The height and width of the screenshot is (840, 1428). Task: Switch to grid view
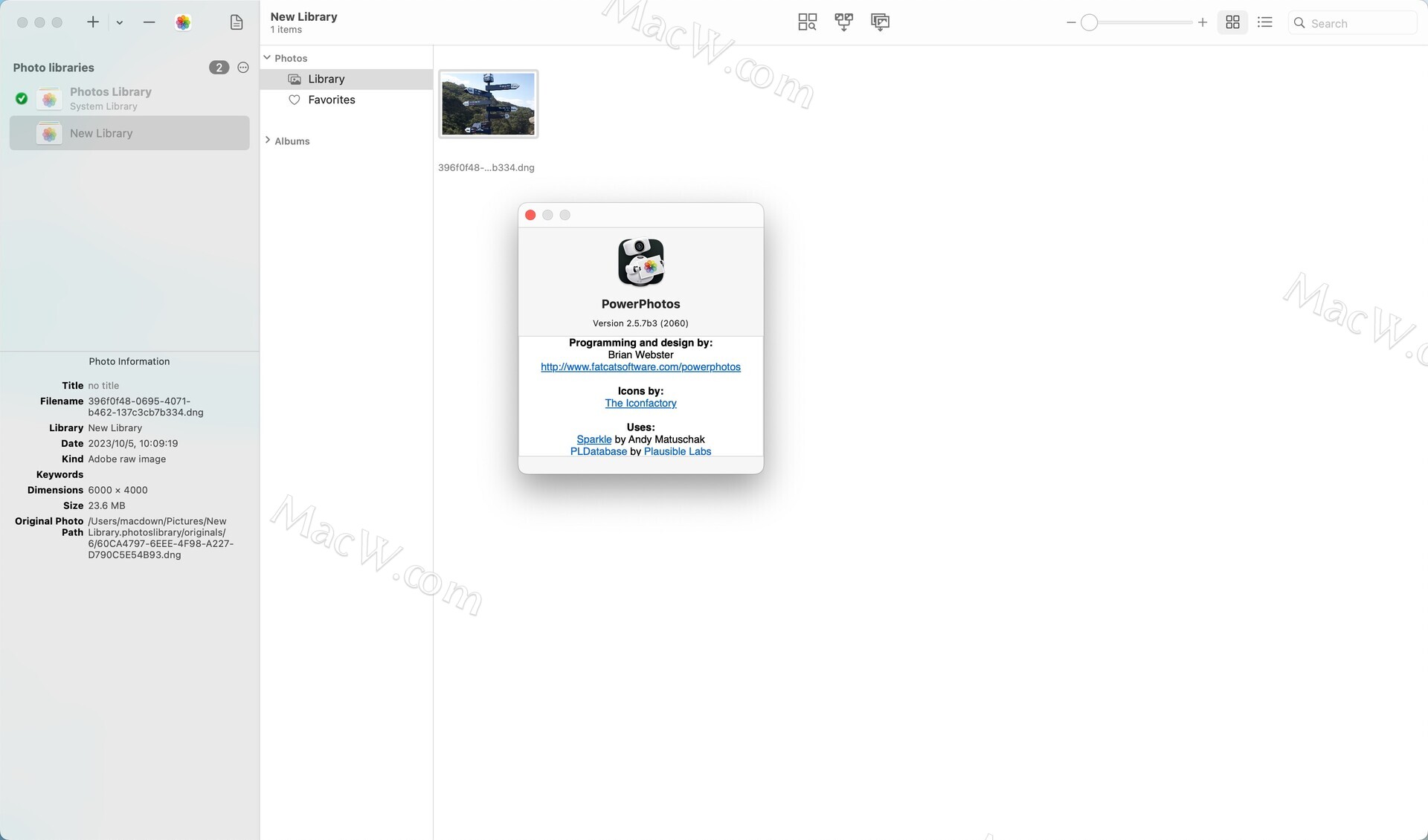tap(1232, 22)
